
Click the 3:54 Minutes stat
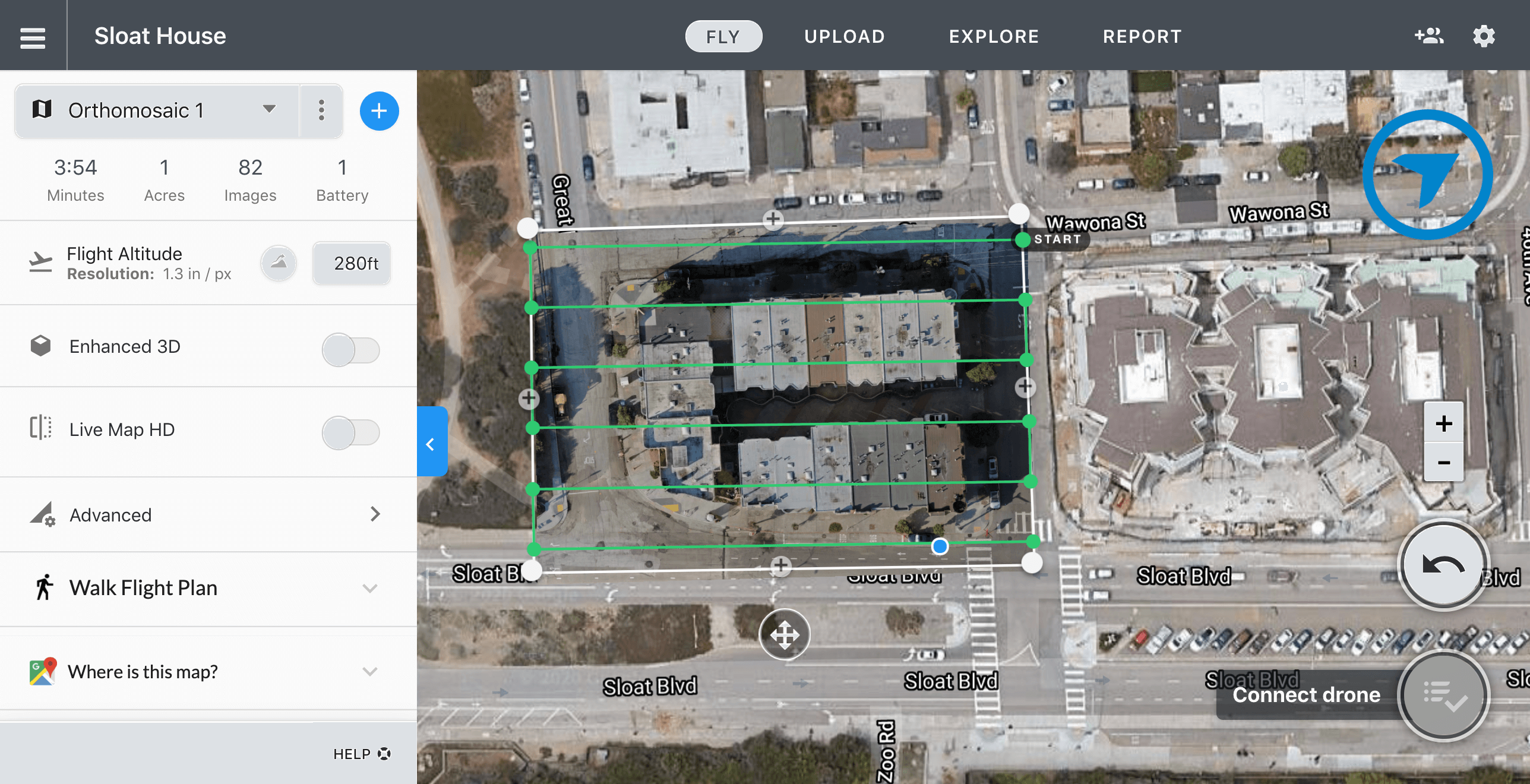tap(75, 180)
